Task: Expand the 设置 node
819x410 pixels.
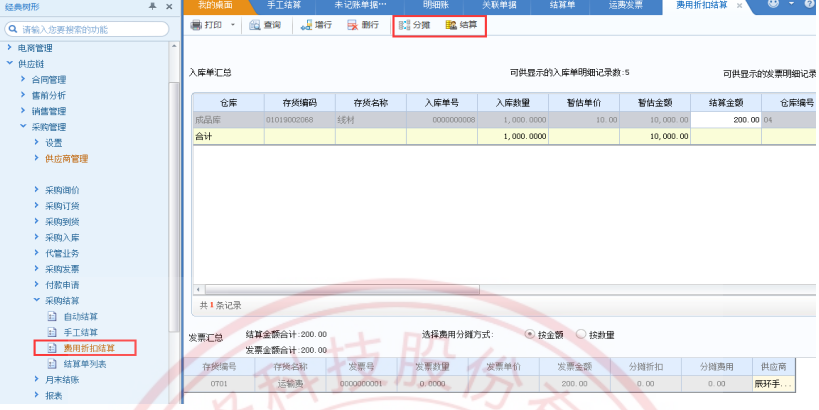Action: tap(37, 142)
